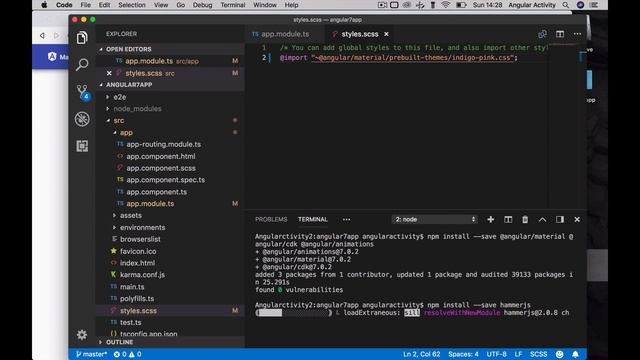Open app.module.ts in the file tree
Viewport: 640px width, 360px height.
(x=150, y=204)
